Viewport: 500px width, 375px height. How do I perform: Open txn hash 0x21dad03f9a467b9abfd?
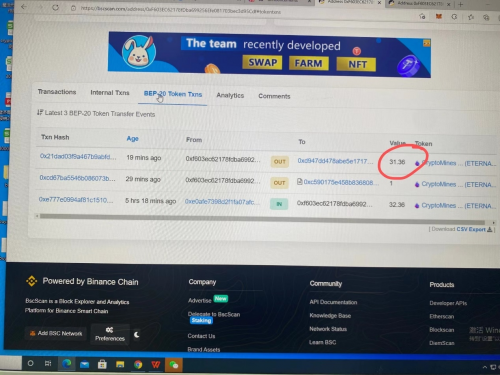point(78,156)
